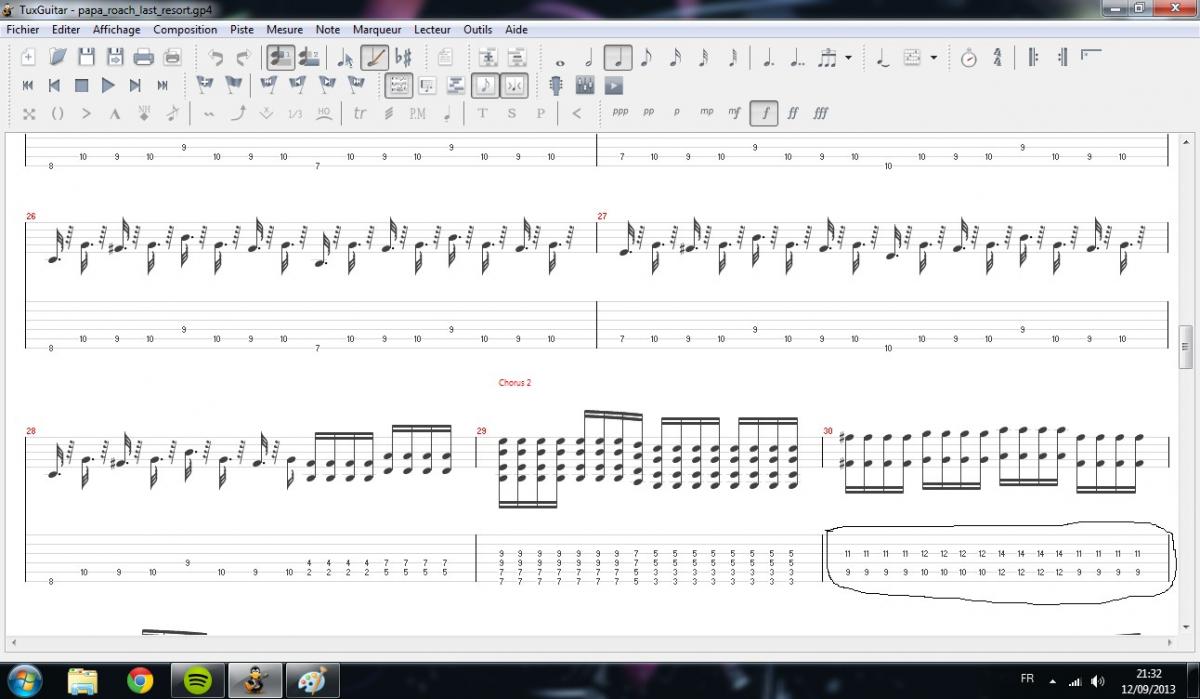Save the current tablature with floppy icon
The height and width of the screenshot is (699, 1200).
(x=86, y=57)
